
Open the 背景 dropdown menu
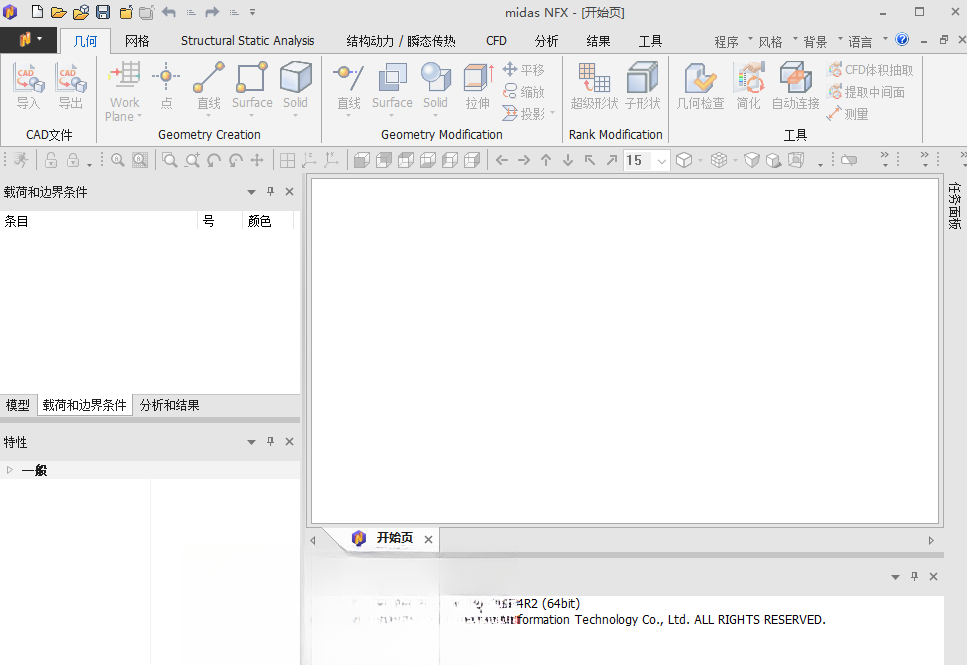point(822,41)
